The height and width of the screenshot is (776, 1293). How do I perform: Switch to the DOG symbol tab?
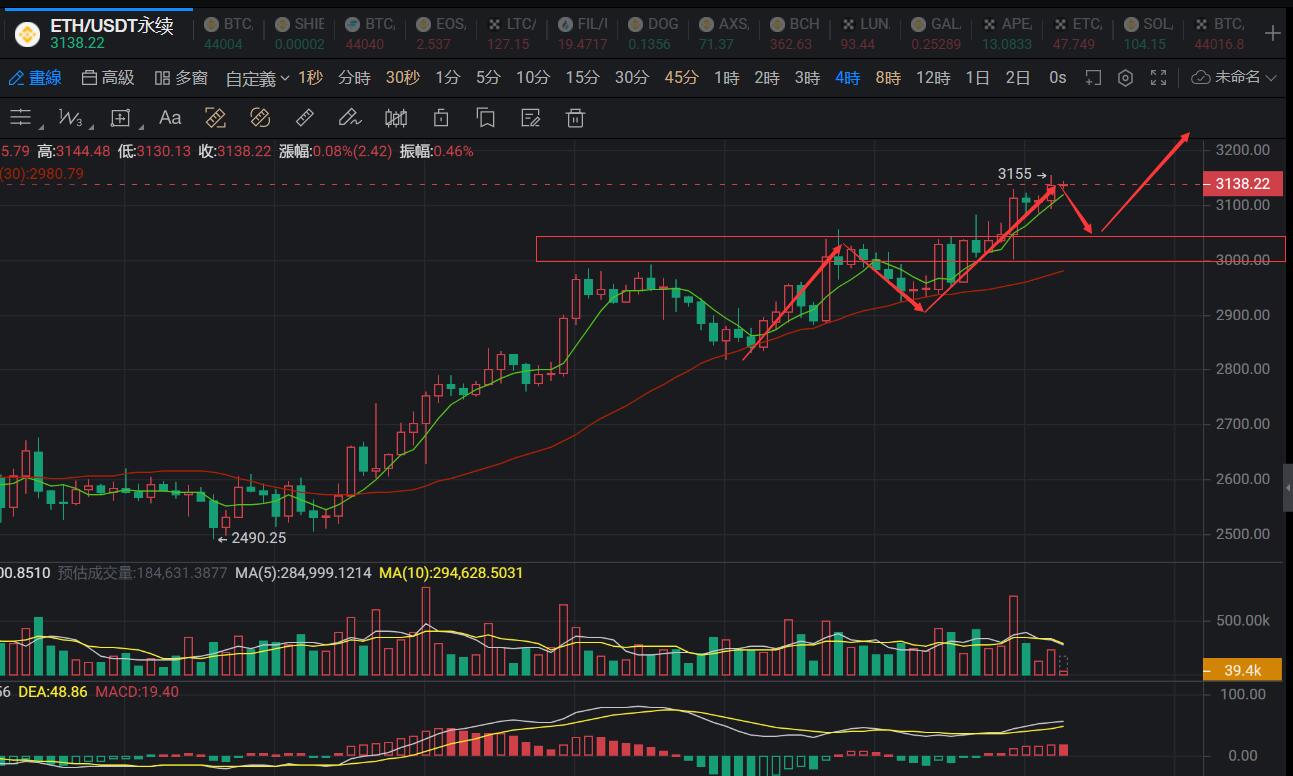654,33
